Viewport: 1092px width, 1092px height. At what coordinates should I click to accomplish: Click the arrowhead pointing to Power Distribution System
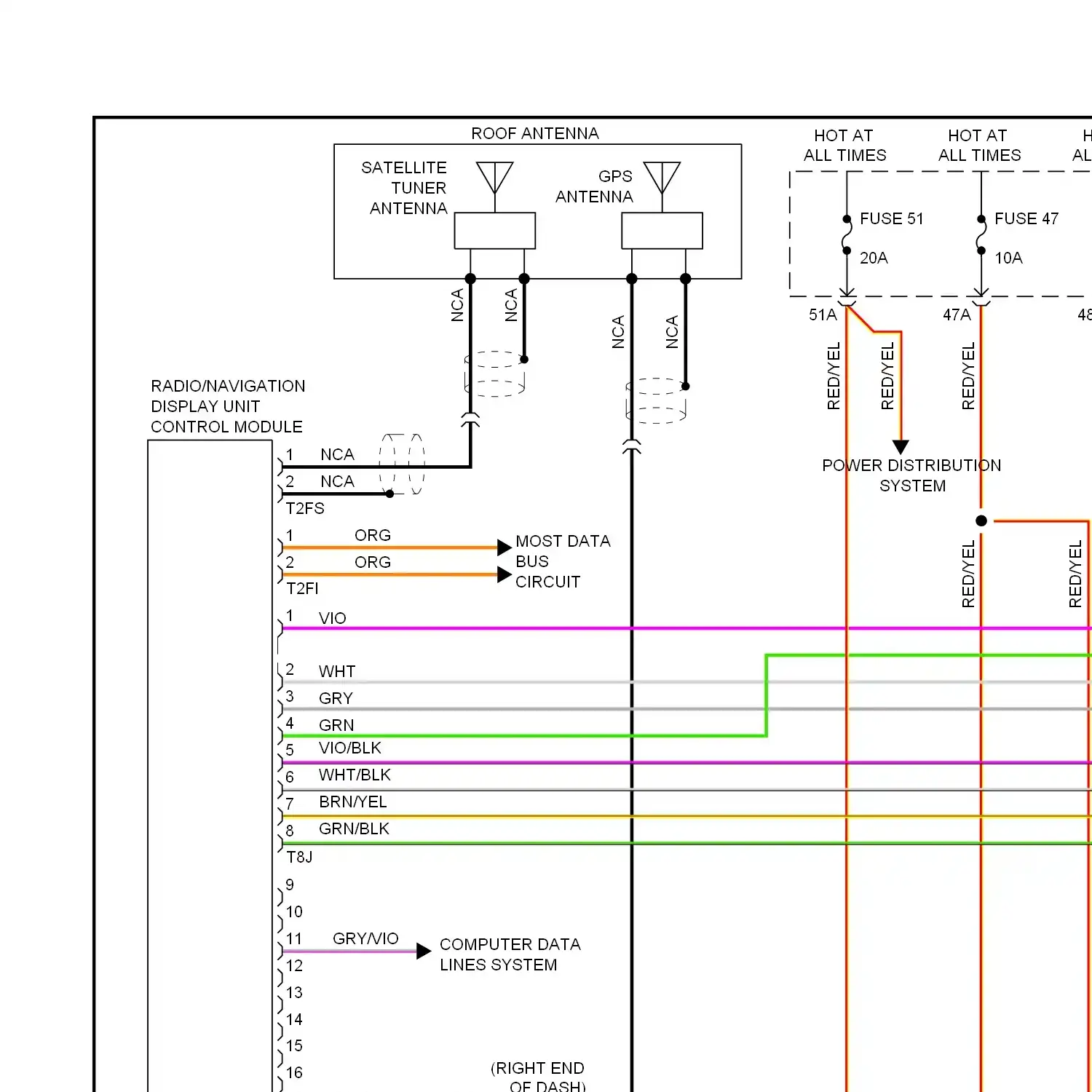[901, 447]
